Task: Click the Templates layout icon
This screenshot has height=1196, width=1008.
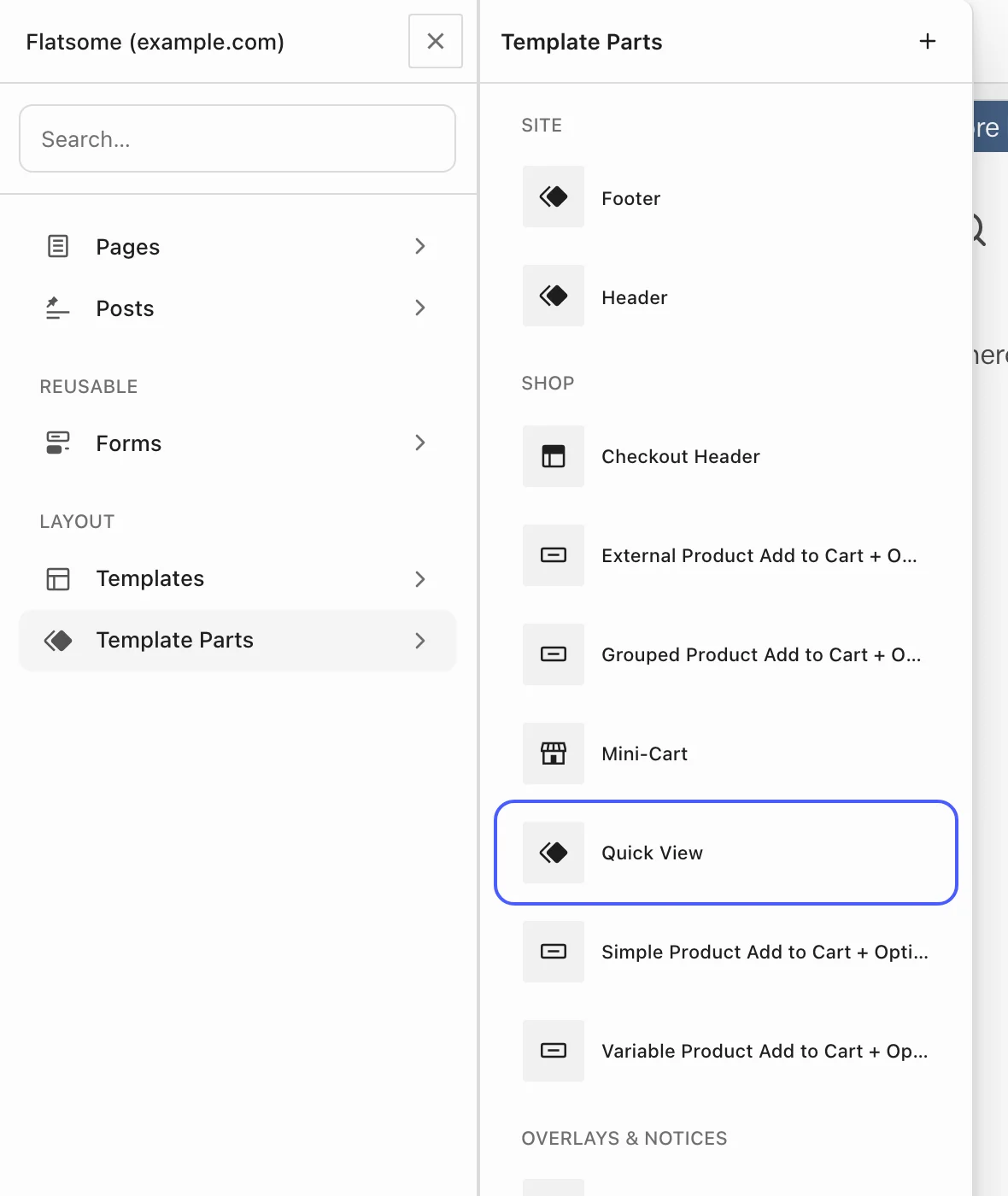Action: (58, 579)
